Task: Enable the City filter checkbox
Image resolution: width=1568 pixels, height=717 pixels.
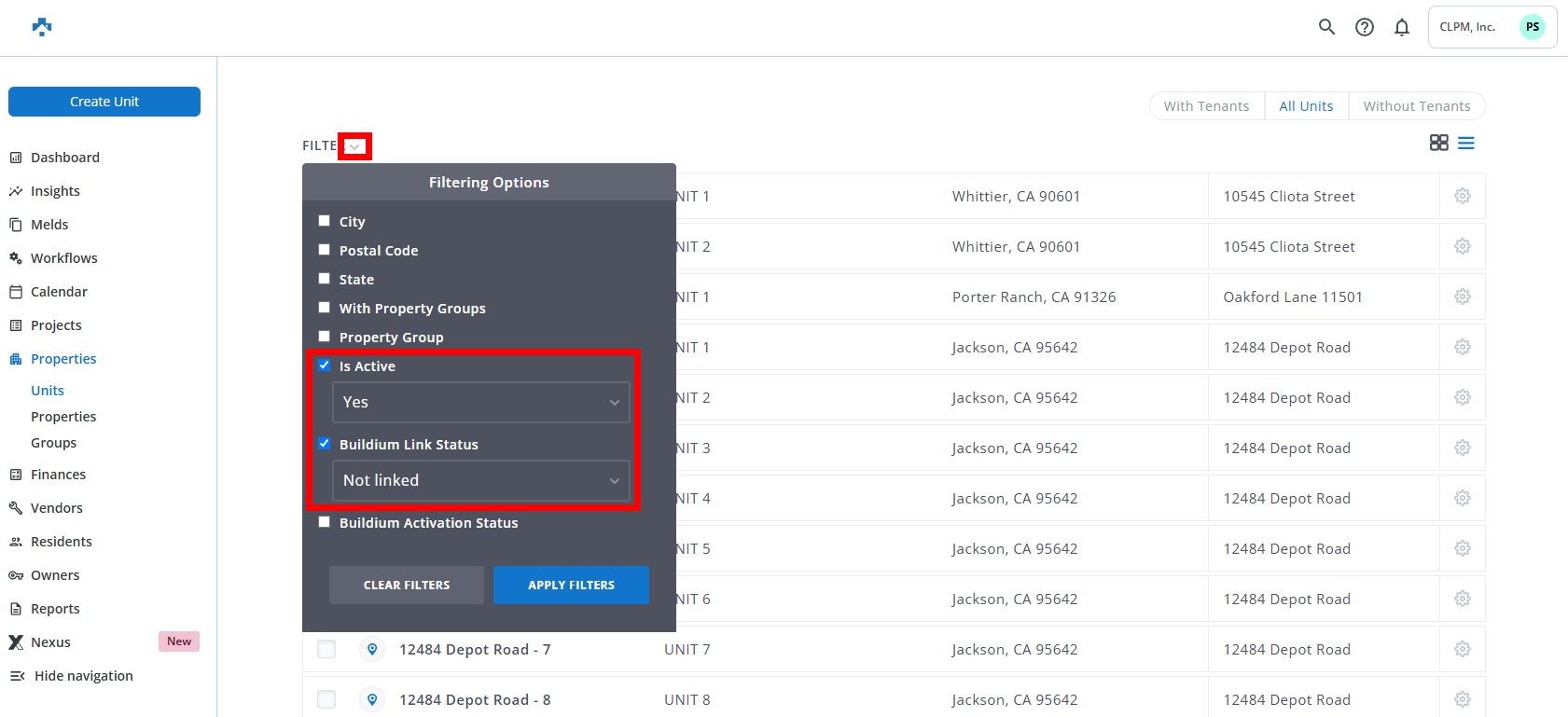Action: tap(325, 221)
